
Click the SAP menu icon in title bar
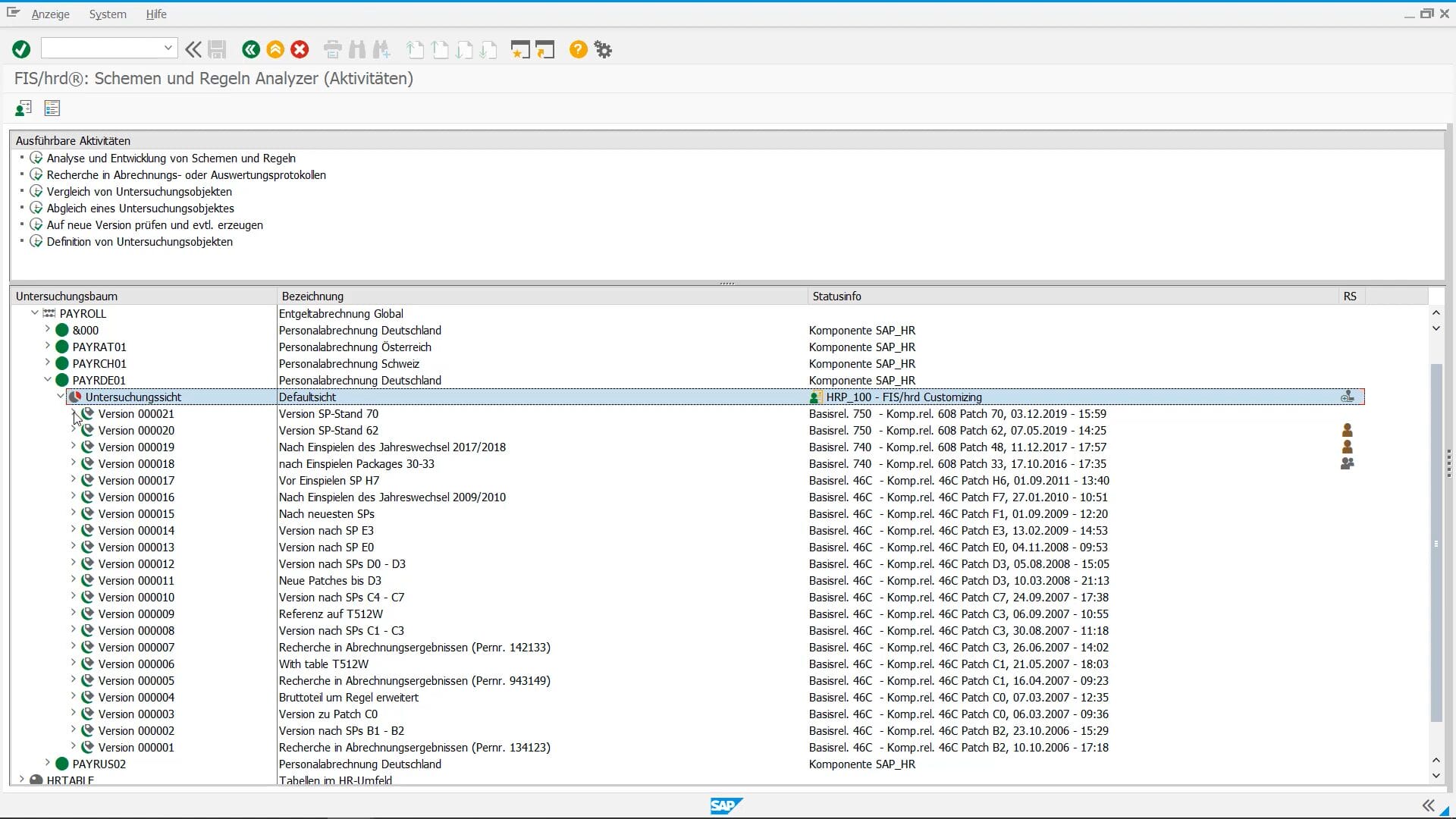coord(13,13)
